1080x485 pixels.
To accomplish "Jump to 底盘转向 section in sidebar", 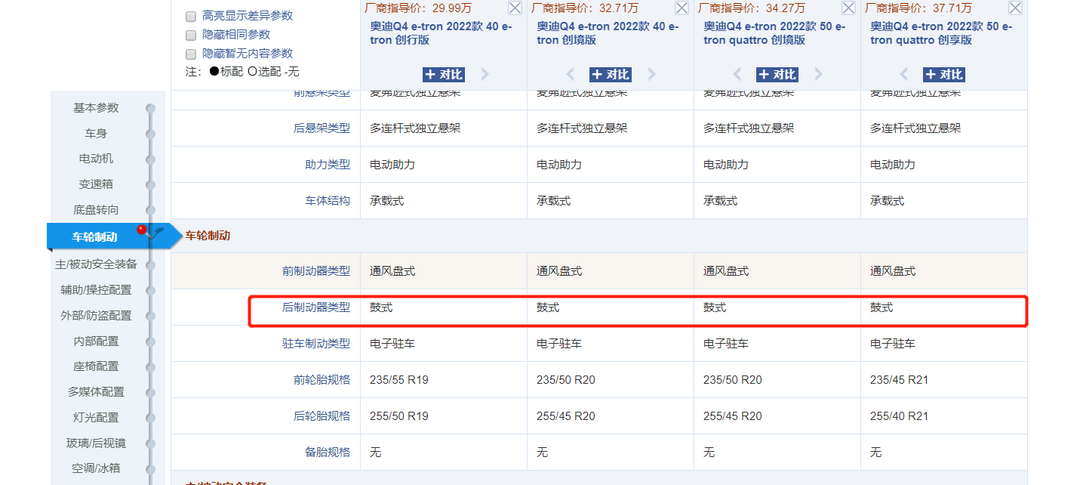I will [96, 209].
